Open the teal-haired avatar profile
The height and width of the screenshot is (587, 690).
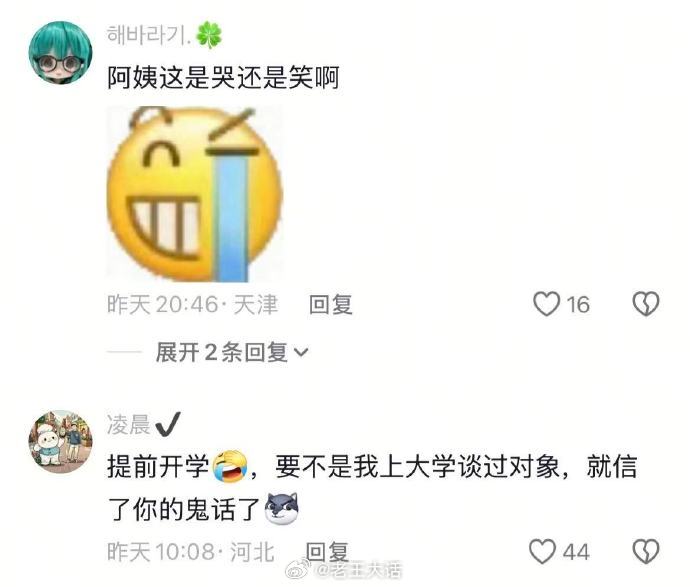coord(60,51)
